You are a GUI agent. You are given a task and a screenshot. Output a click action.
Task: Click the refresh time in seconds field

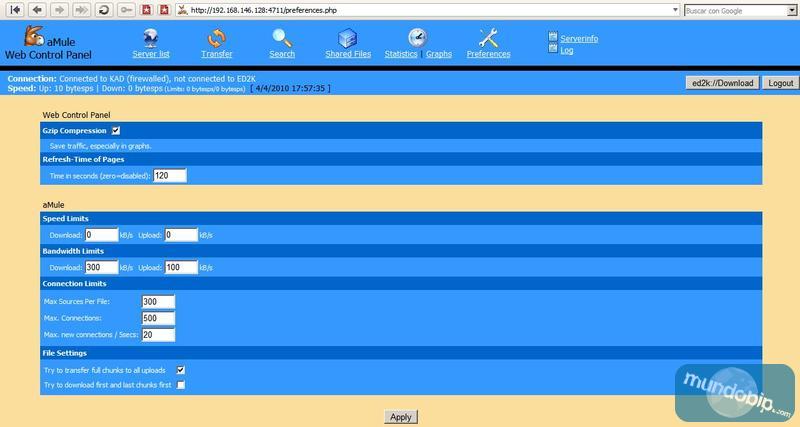coord(170,175)
